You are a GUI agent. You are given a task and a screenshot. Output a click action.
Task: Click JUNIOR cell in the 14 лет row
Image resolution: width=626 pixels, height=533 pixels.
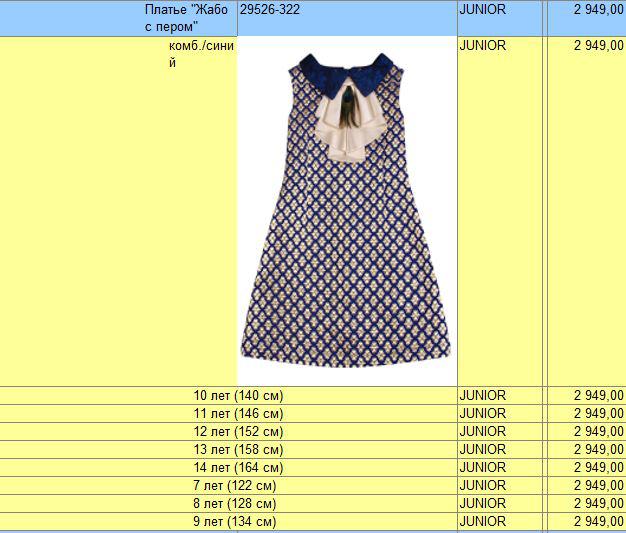pos(483,468)
